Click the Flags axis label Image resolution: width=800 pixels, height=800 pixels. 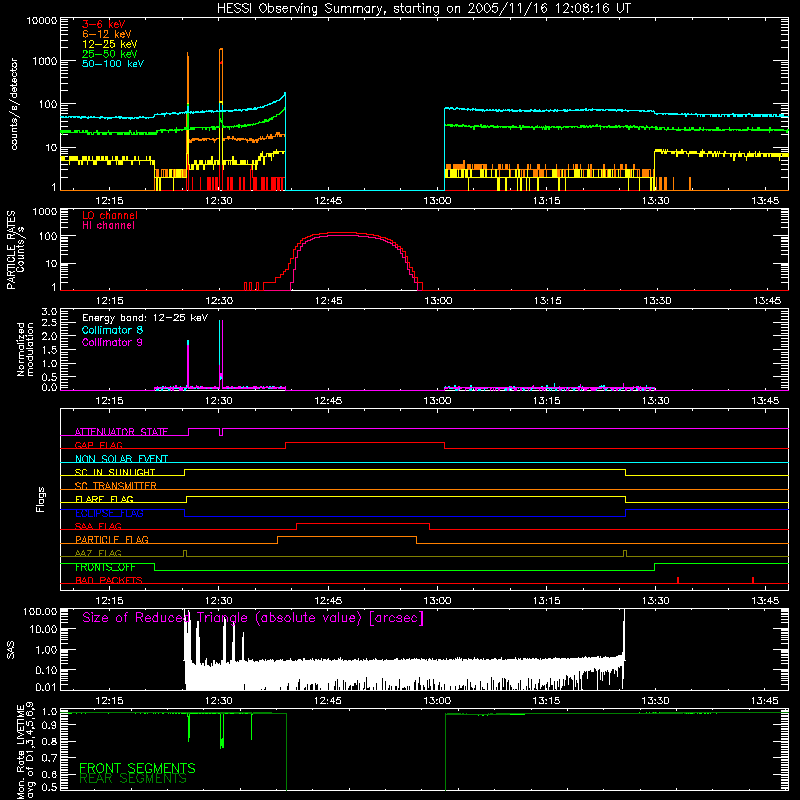[x=41, y=499]
